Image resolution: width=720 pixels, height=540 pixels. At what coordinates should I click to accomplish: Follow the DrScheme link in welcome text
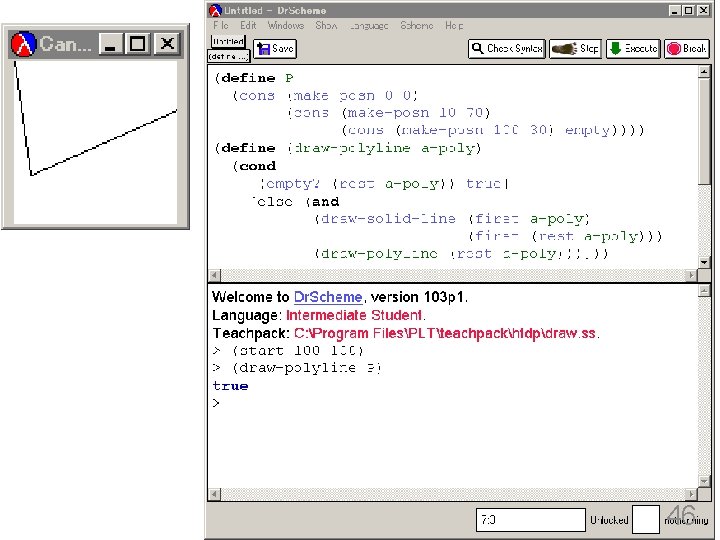pos(328,297)
